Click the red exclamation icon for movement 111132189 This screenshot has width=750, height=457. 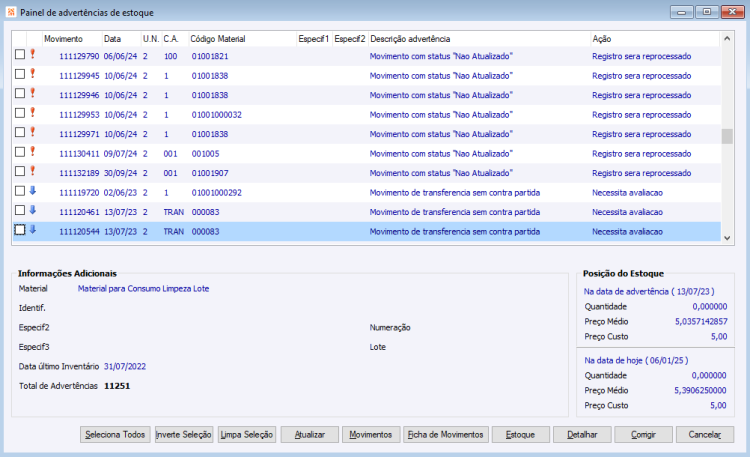33,171
